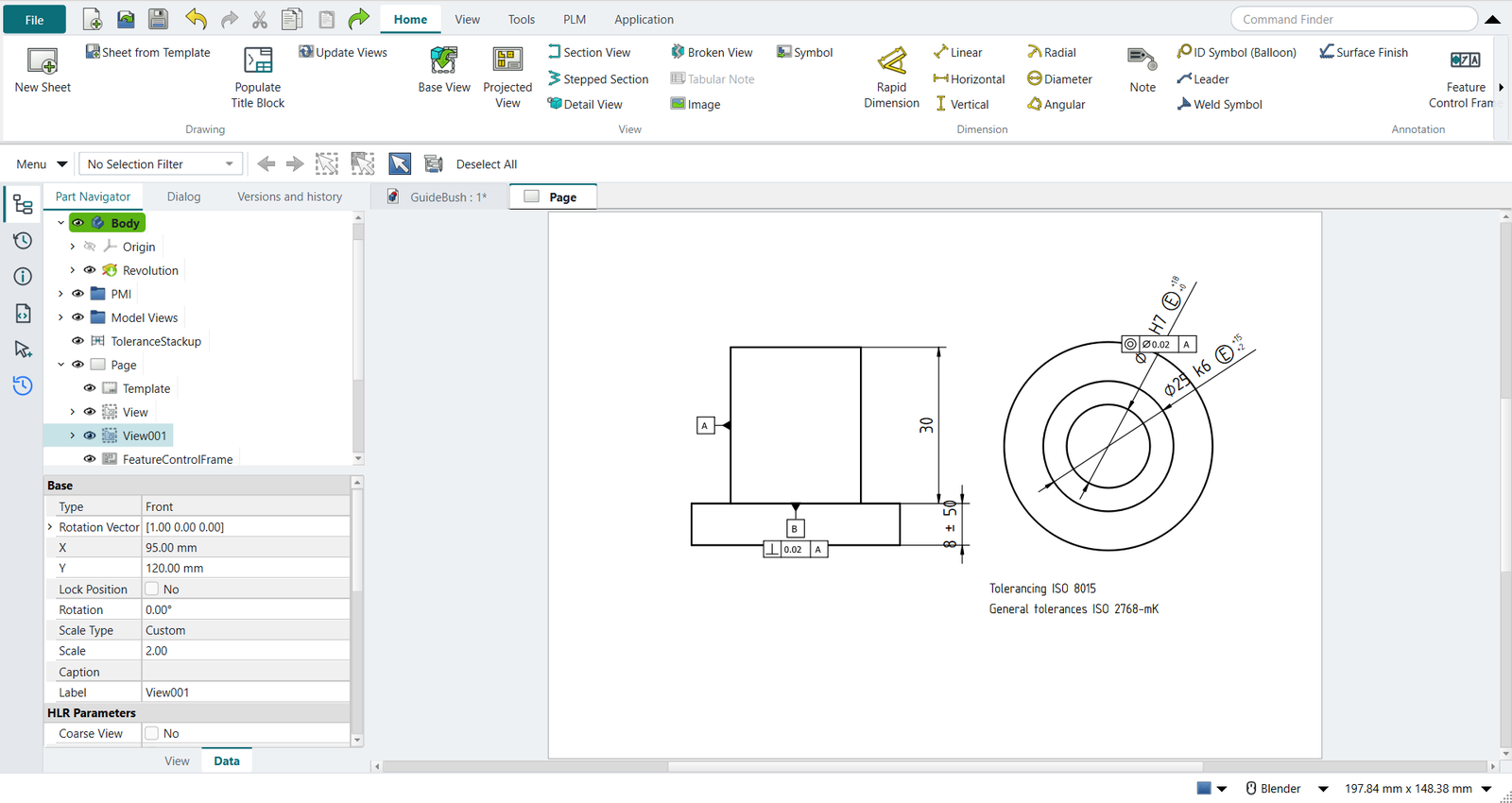This screenshot has width=1512, height=803.
Task: Start the Rapid Dimension tool
Action: [891, 77]
